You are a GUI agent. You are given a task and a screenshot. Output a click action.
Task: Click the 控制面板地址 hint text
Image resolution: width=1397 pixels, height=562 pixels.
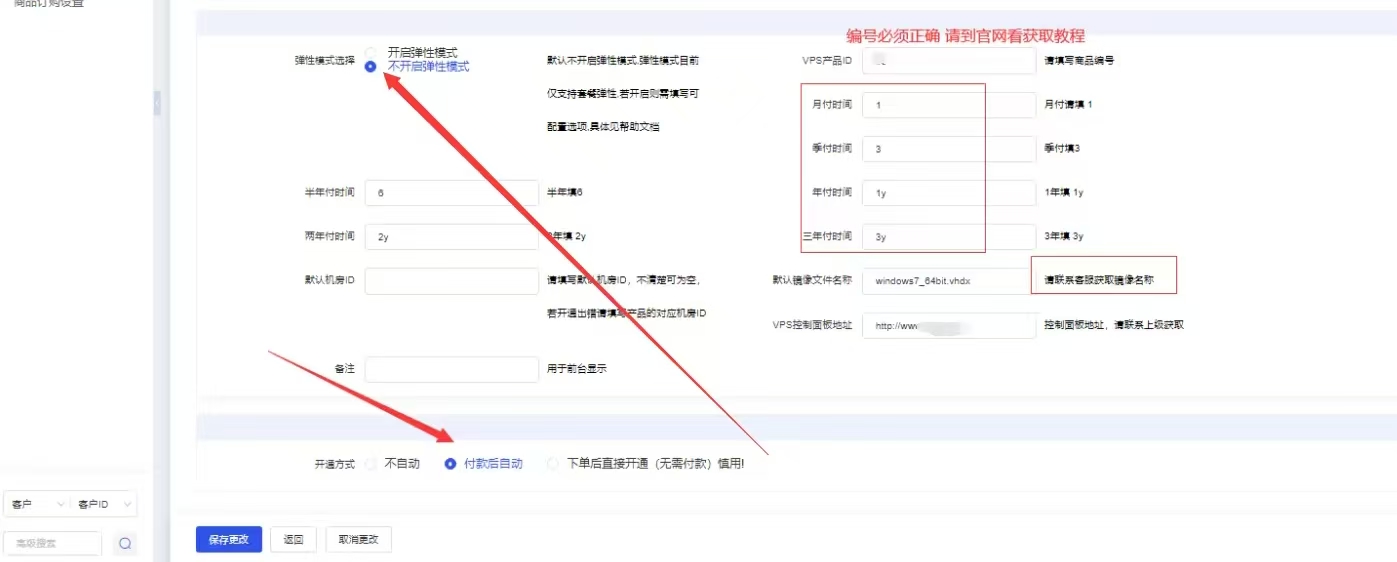click(1113, 325)
